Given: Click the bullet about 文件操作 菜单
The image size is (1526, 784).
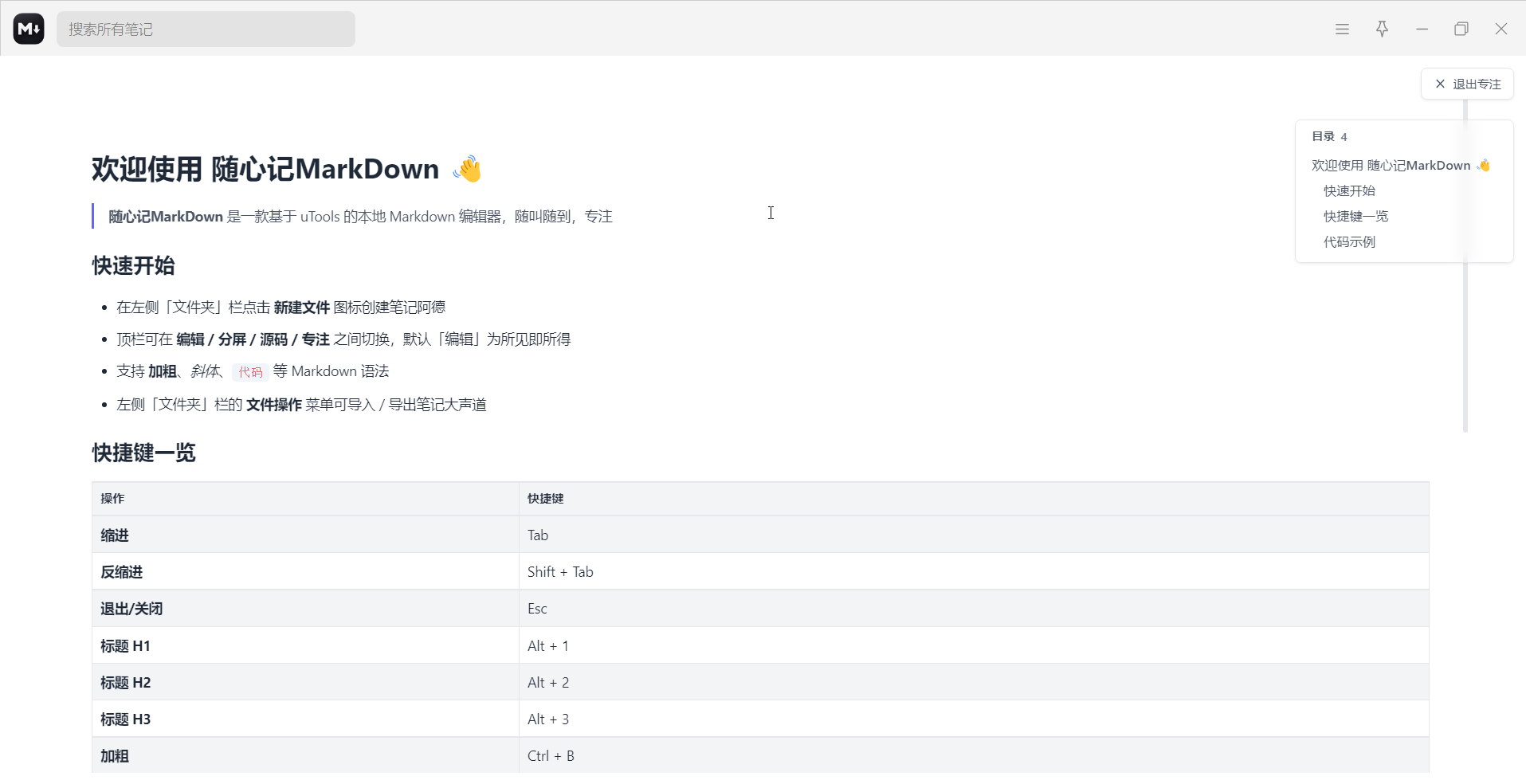Looking at the screenshot, I should click(x=301, y=404).
